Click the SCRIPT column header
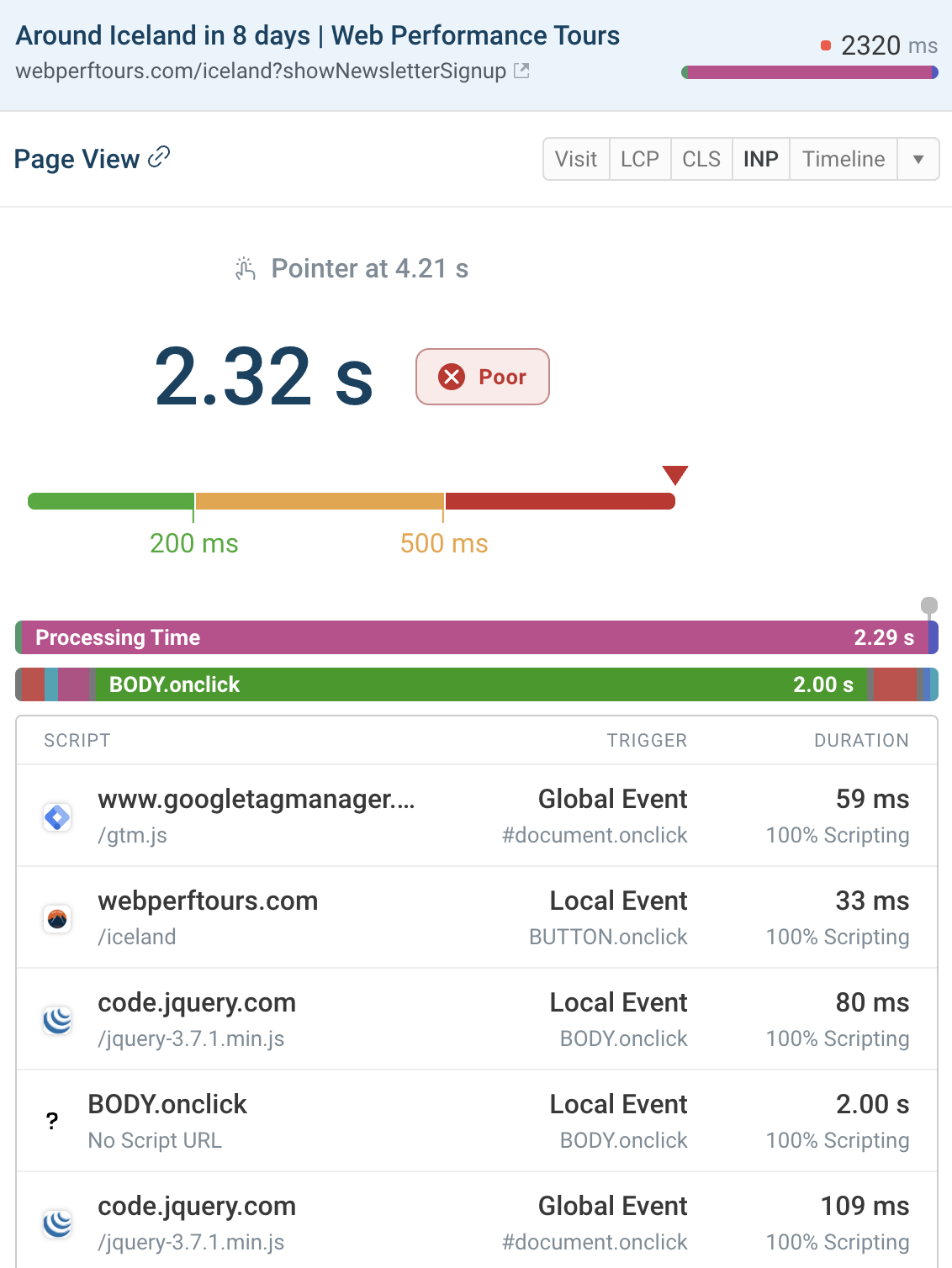 (x=77, y=740)
